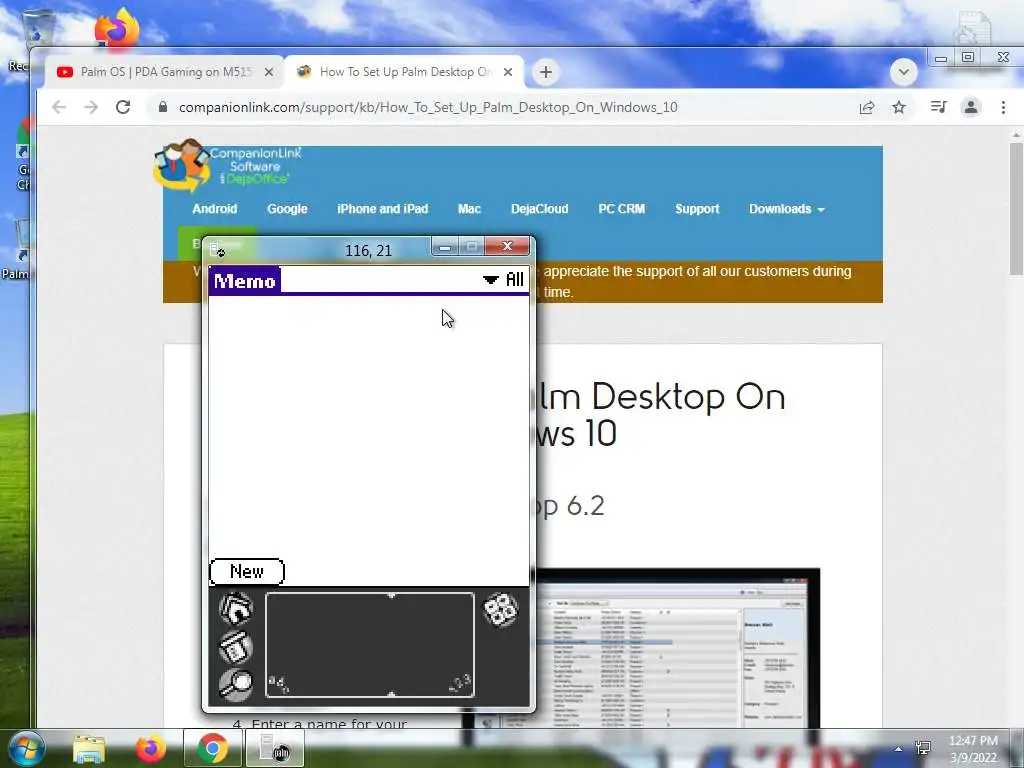1024x768 pixels.
Task: Show hidden system tray icons
Action: pyautogui.click(x=899, y=749)
